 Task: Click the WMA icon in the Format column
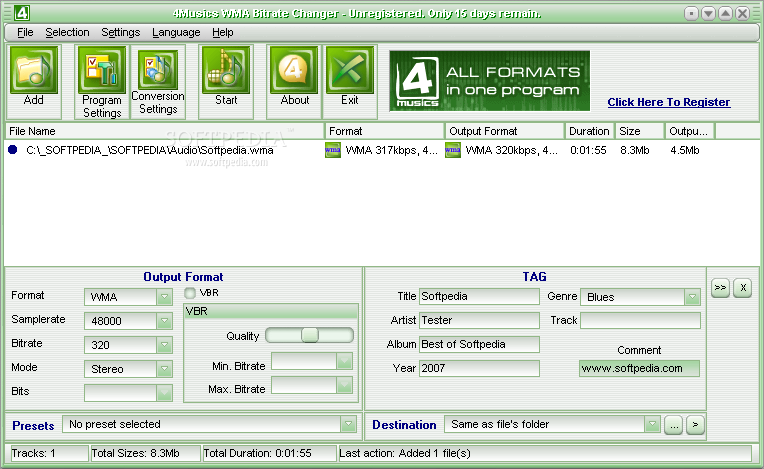click(332, 150)
